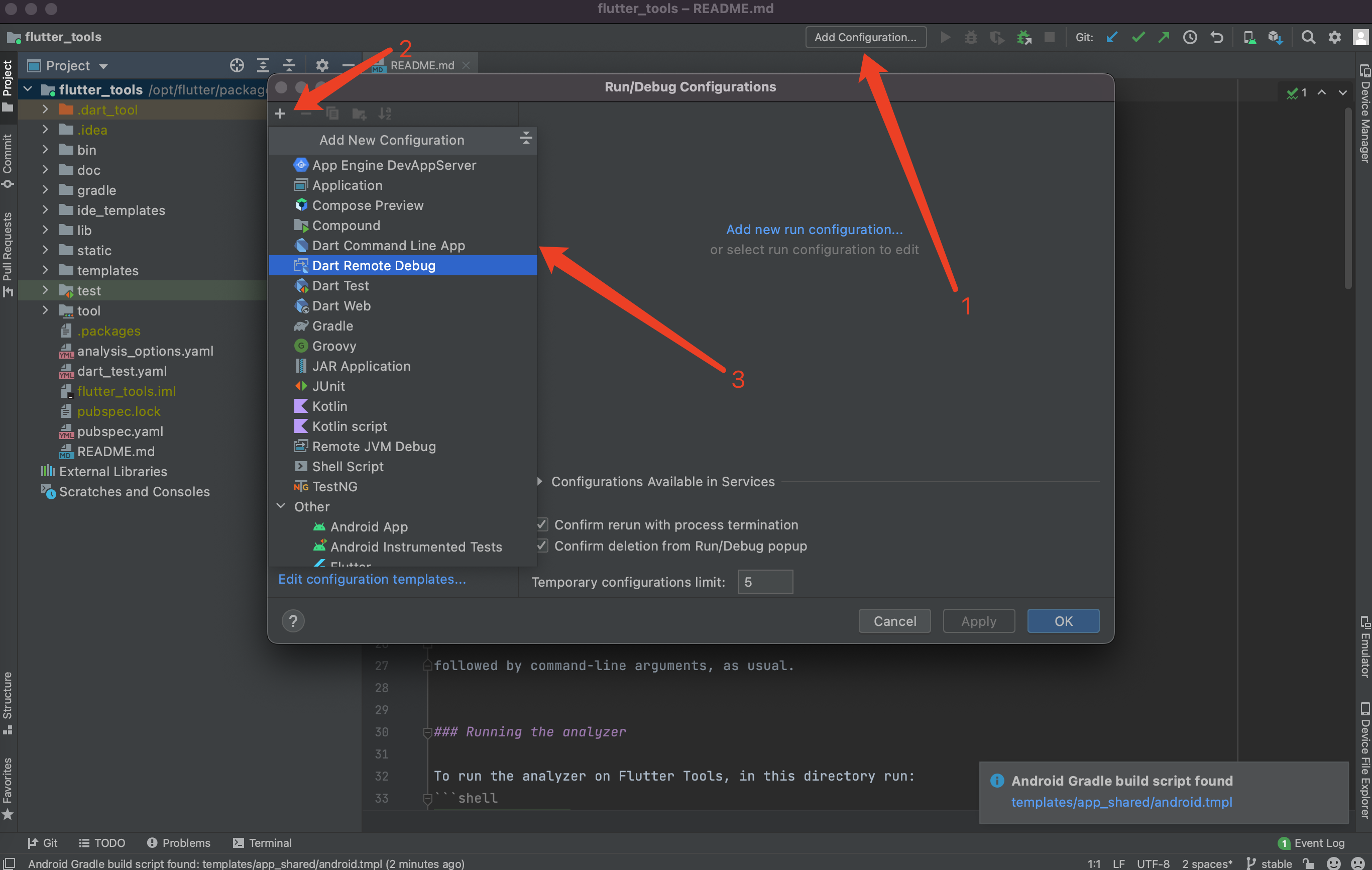The image size is (1372, 870).
Task: Collapse the flutter_tools root node
Action: [x=27, y=89]
